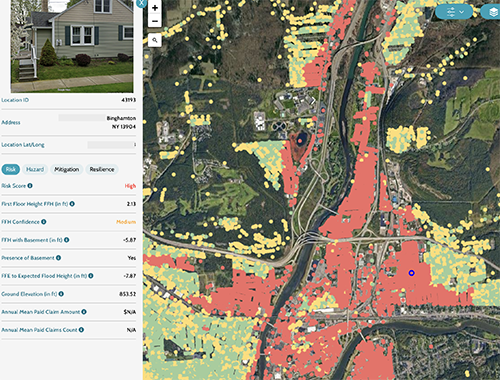Click the flood height difference value -7.87
This screenshot has height=380, width=500.
pos(129,276)
